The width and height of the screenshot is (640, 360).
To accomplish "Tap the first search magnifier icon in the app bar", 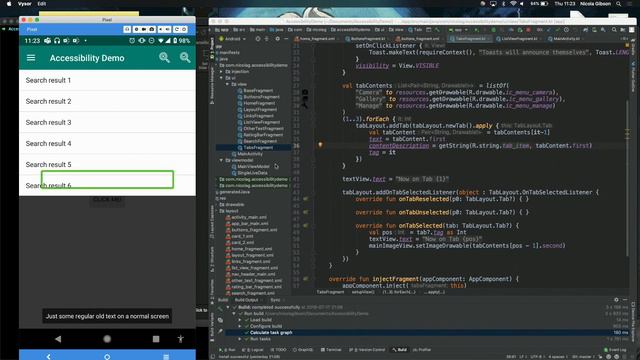I will [x=164, y=58].
